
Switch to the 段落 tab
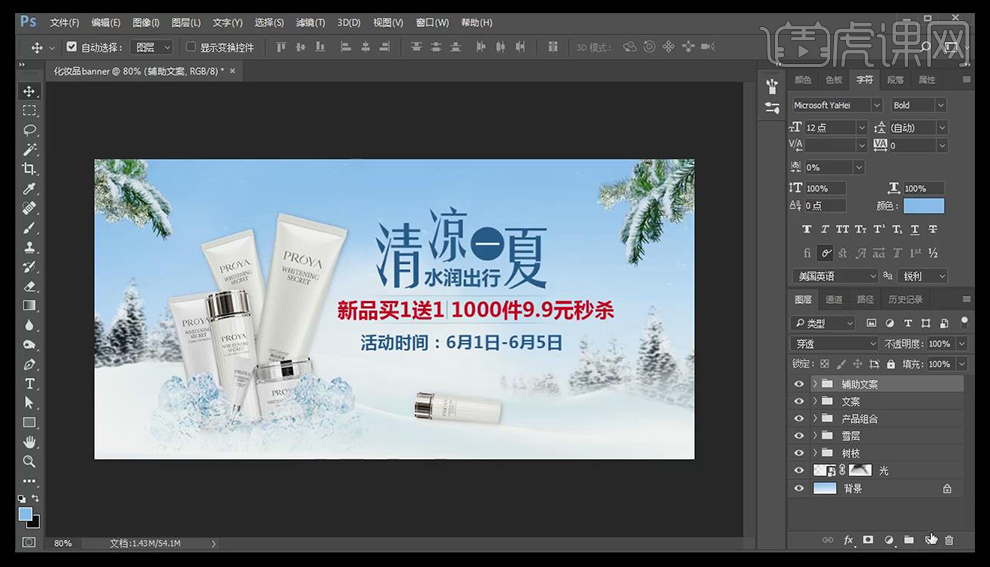pos(895,80)
